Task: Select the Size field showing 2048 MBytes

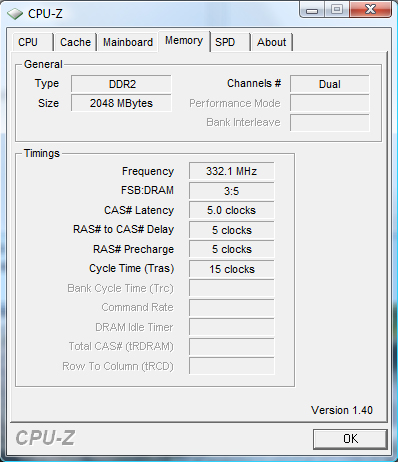Action: pyautogui.click(x=121, y=103)
